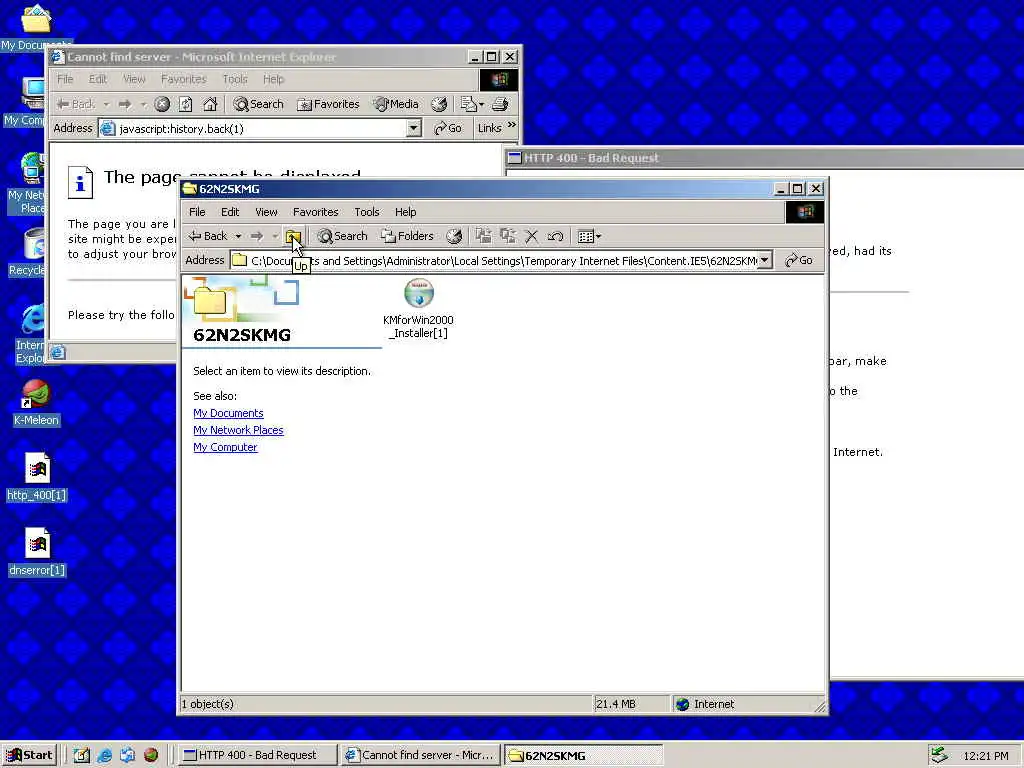Switch to HTTP 400 - Bad Request taskbar button
The width and height of the screenshot is (1024, 768).
[257, 755]
